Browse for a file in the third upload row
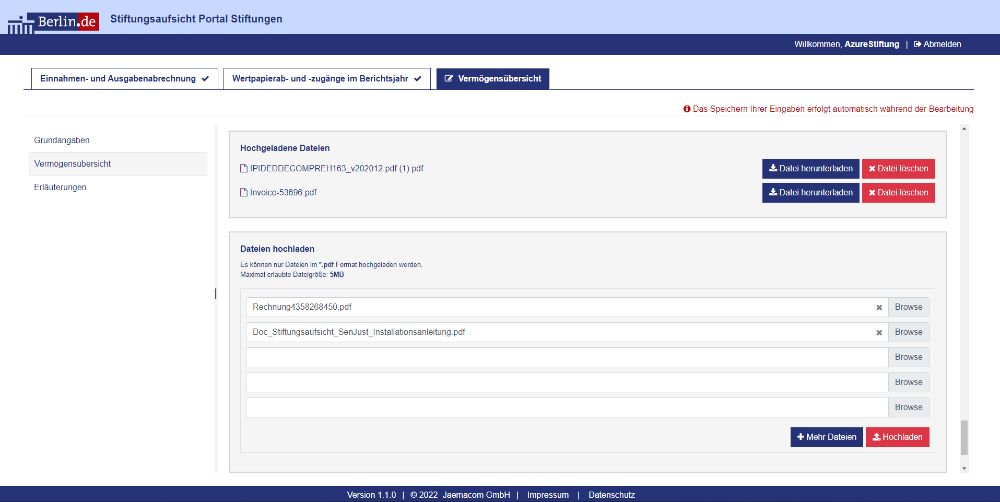 coord(908,357)
